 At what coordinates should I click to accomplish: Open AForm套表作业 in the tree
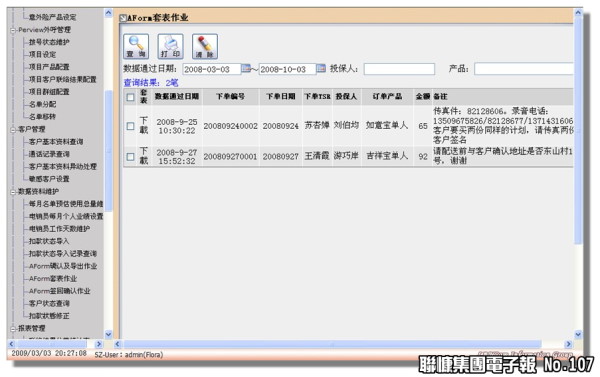tap(53, 278)
